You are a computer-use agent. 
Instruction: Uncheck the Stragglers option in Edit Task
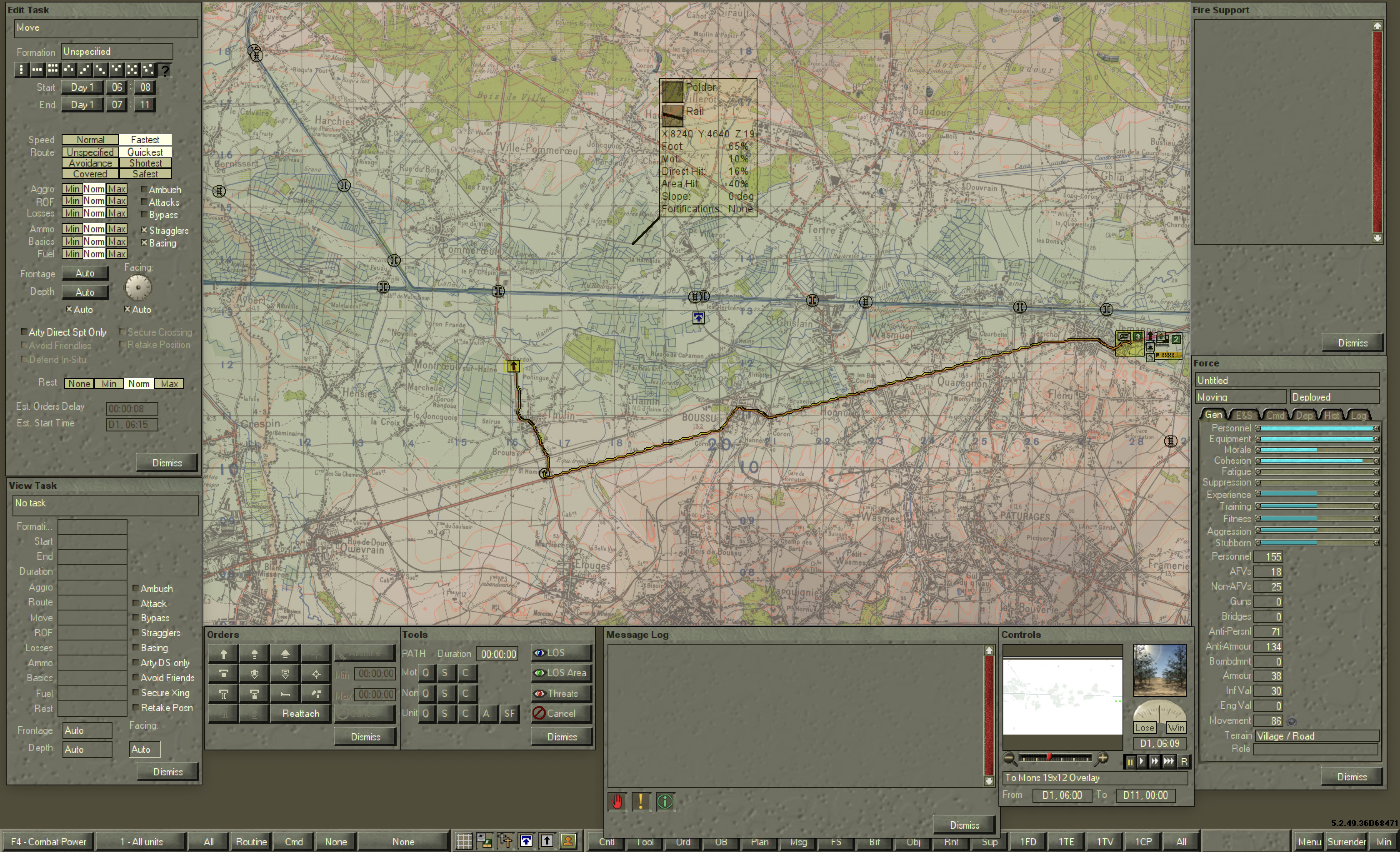pyautogui.click(x=144, y=230)
